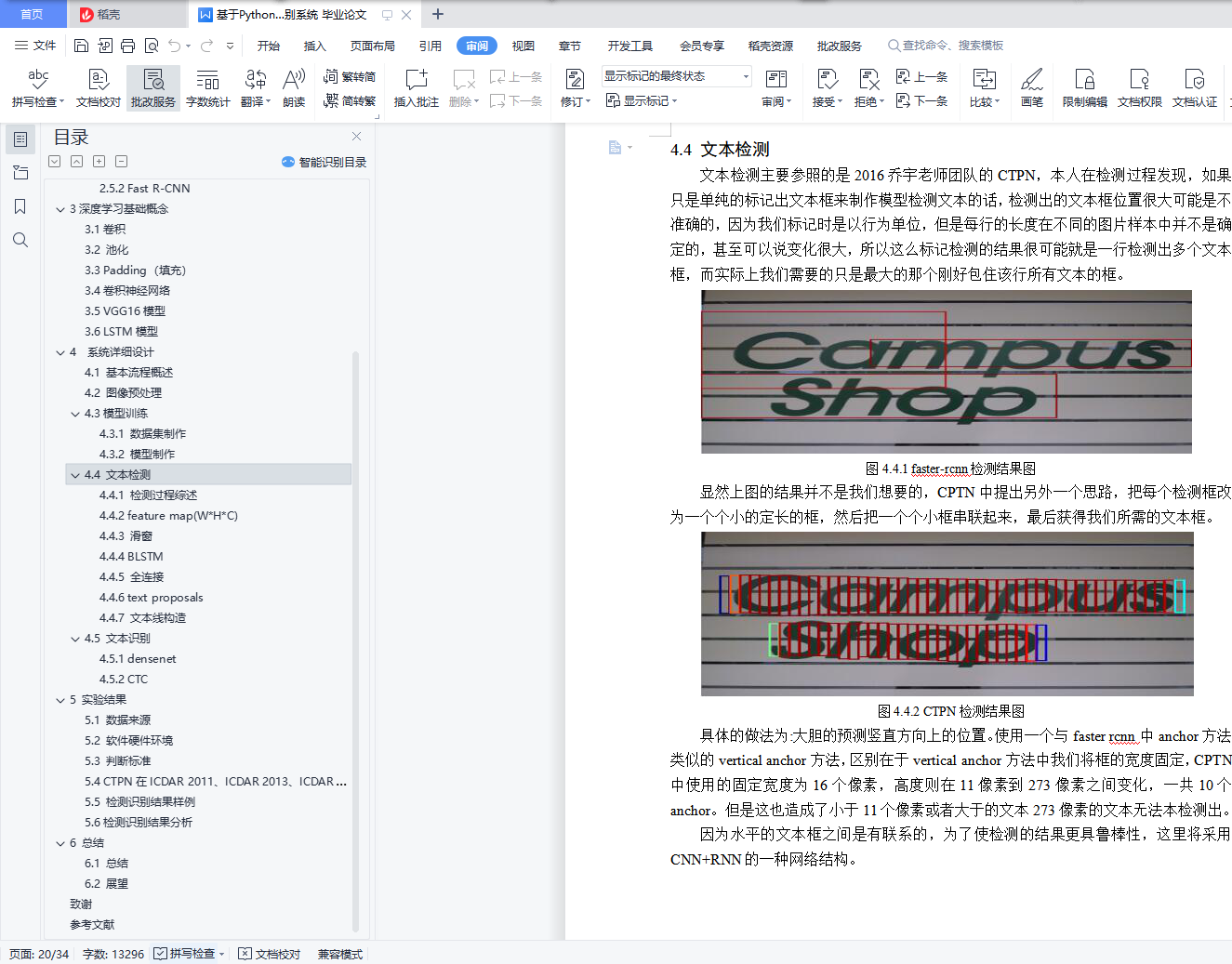Demote heading with the outline down-arrow icon
The image size is (1232, 964).
point(55,162)
